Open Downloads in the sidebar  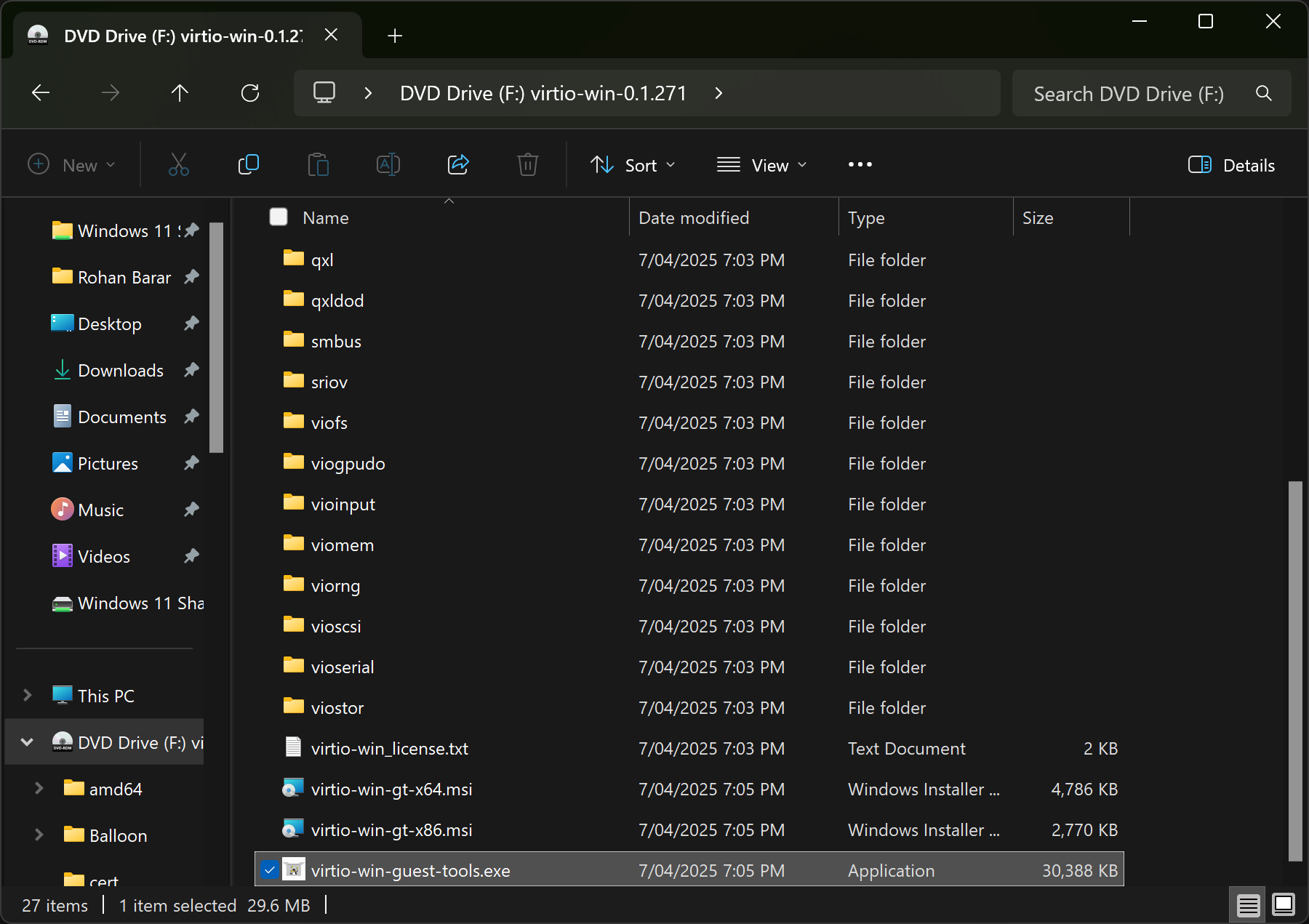click(121, 371)
